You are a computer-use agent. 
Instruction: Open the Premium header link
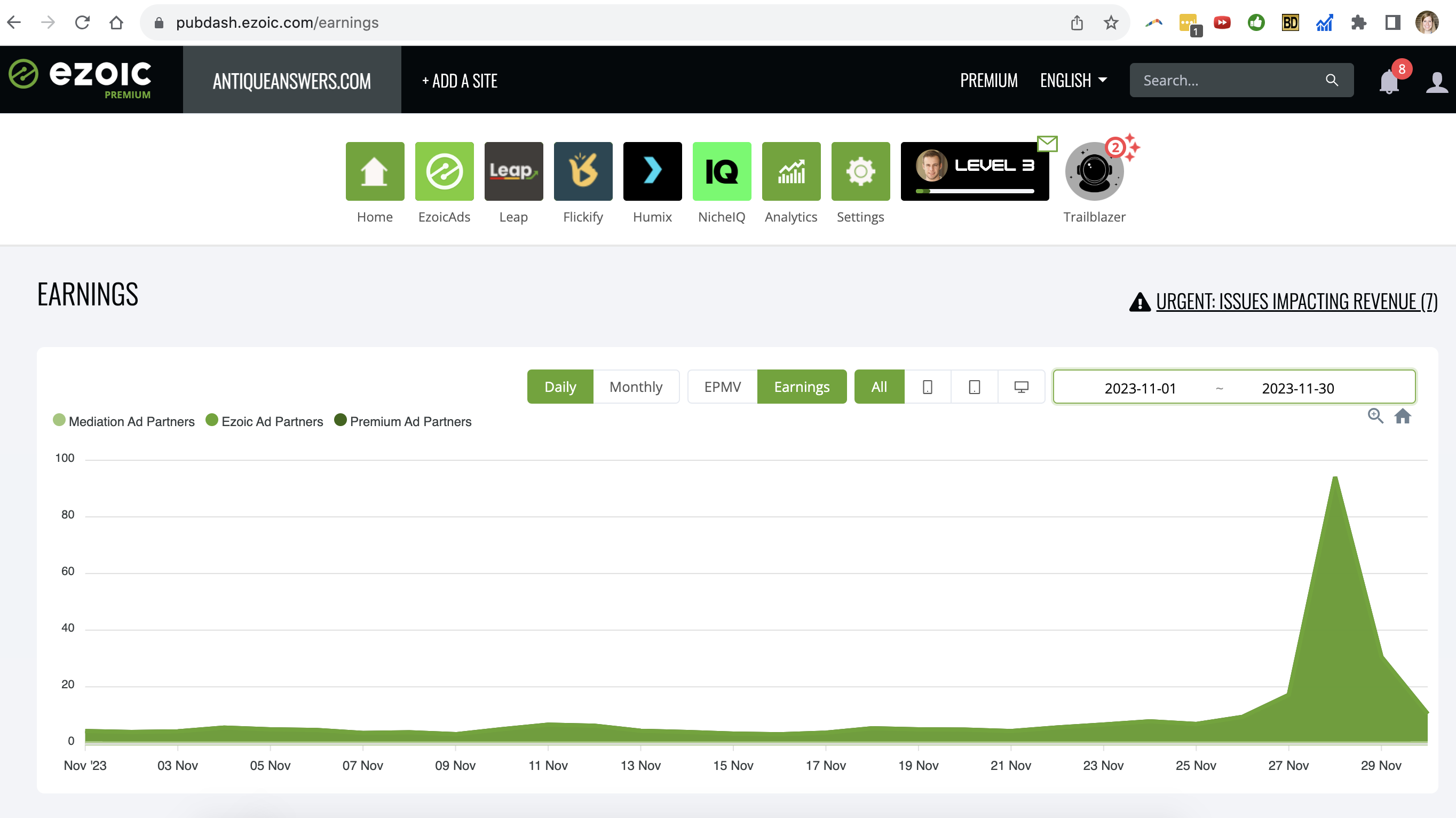(988, 80)
